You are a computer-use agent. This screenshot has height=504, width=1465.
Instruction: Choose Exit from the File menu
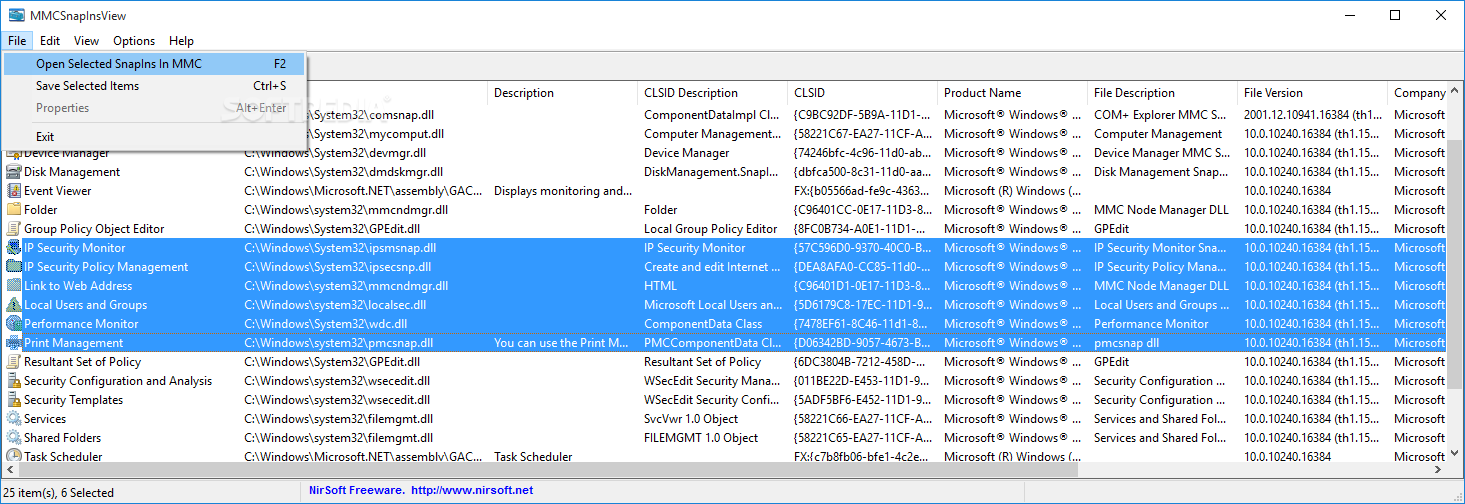154,137
